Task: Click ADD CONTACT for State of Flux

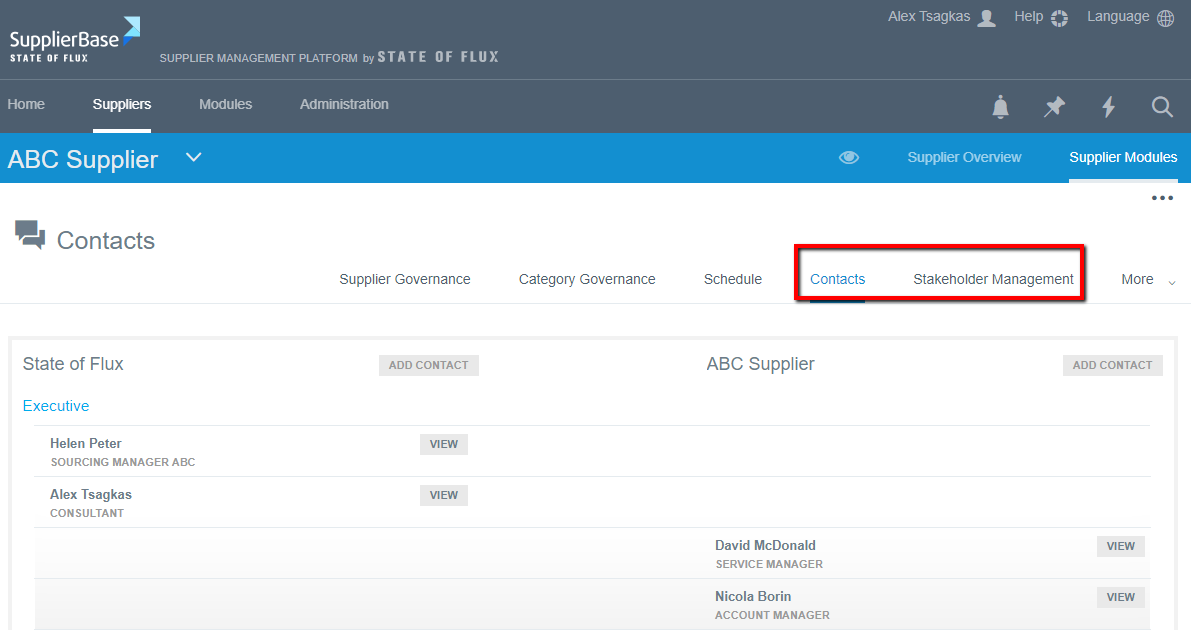Action: 428,365
